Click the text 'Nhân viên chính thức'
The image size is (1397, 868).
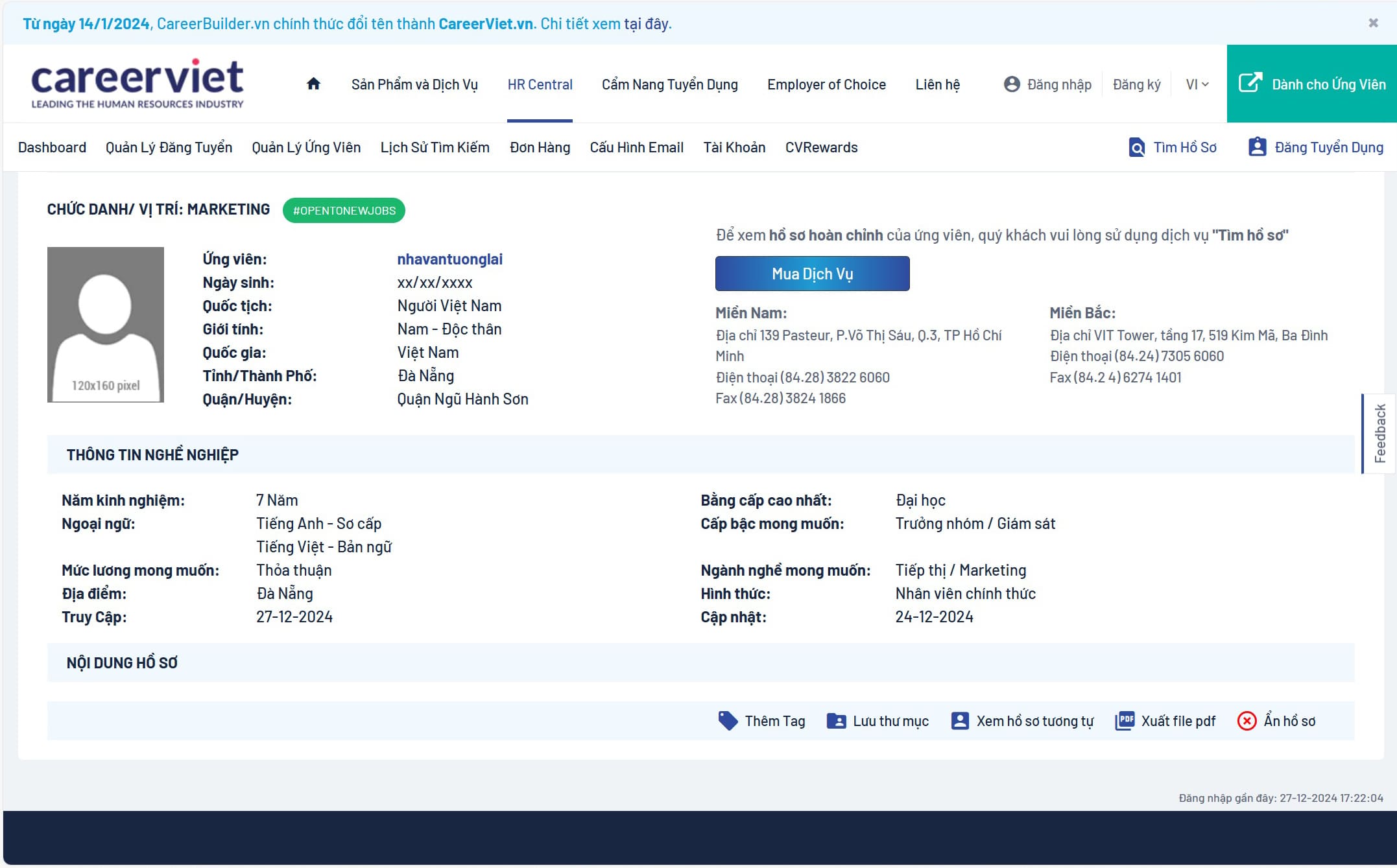(965, 594)
